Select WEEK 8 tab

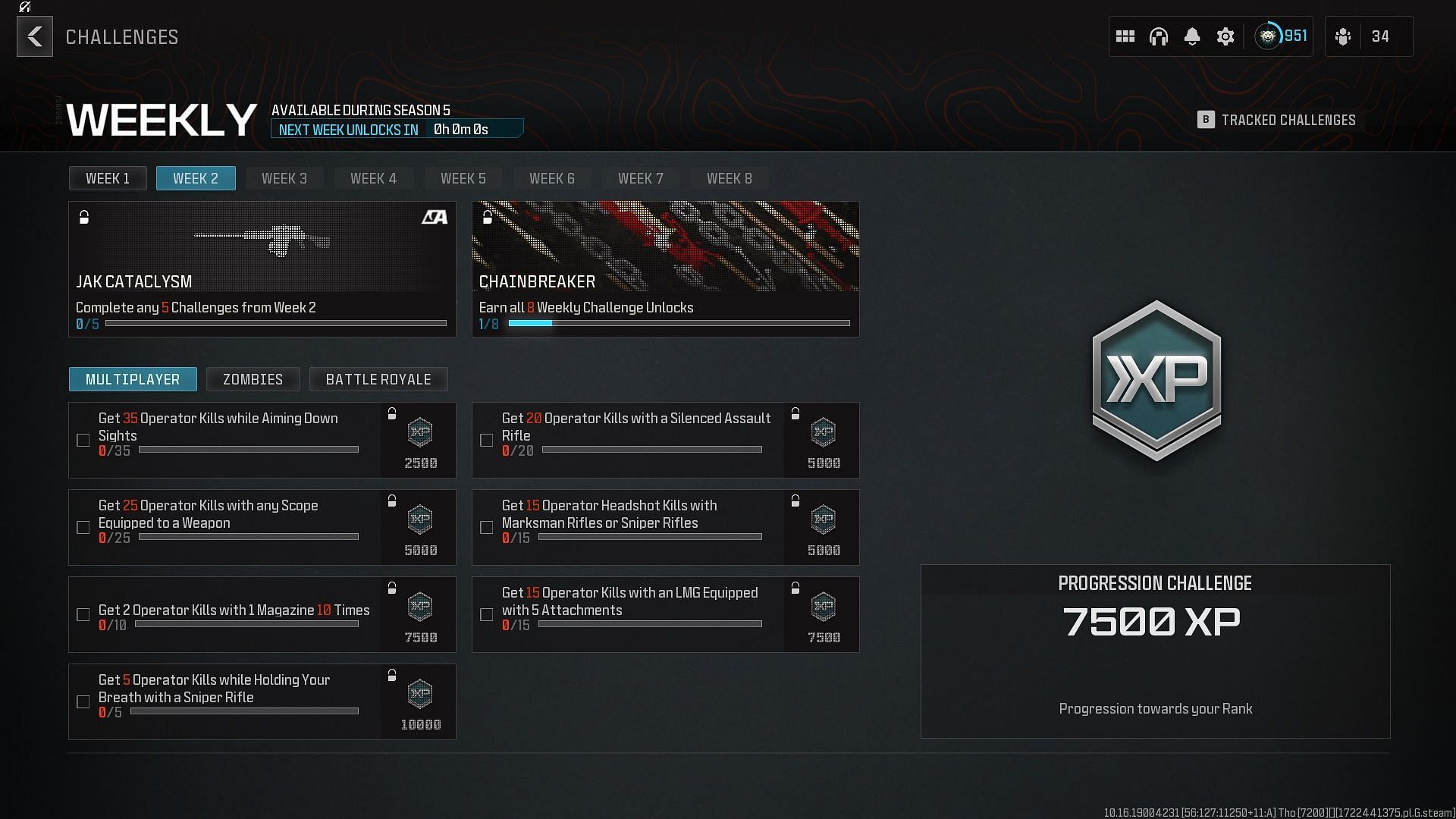tap(729, 178)
